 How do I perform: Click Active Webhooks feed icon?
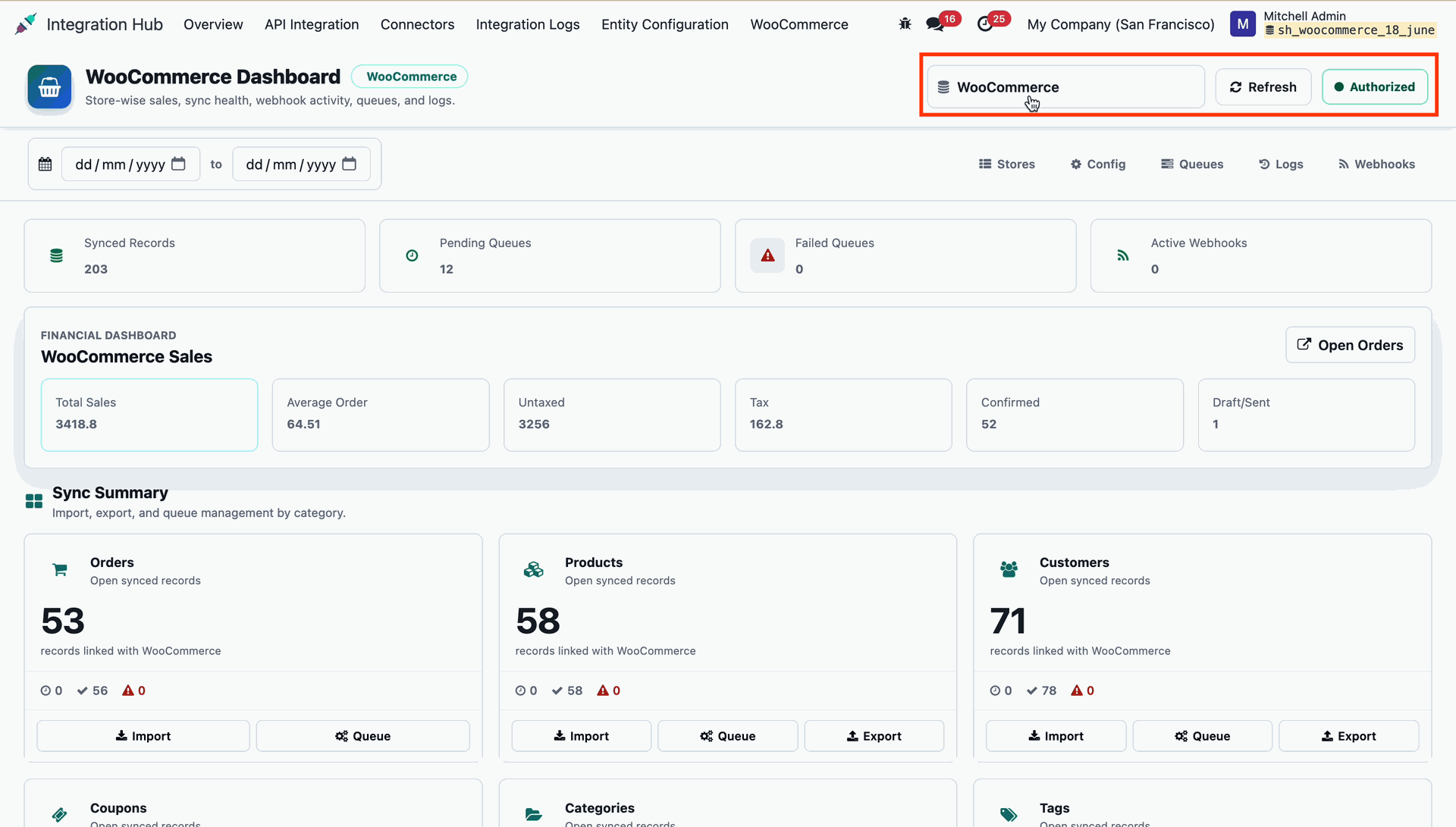click(x=1123, y=255)
